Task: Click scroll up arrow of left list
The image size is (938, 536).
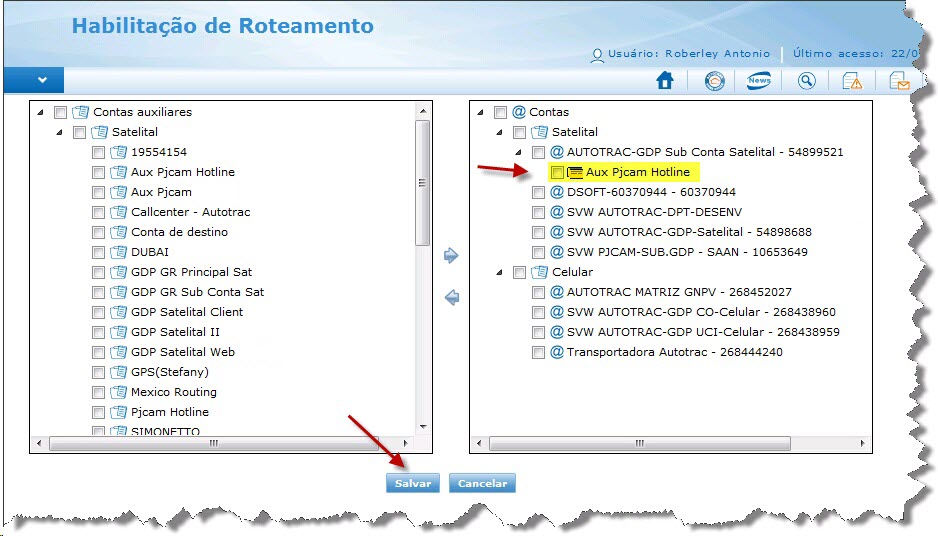Action: [423, 111]
